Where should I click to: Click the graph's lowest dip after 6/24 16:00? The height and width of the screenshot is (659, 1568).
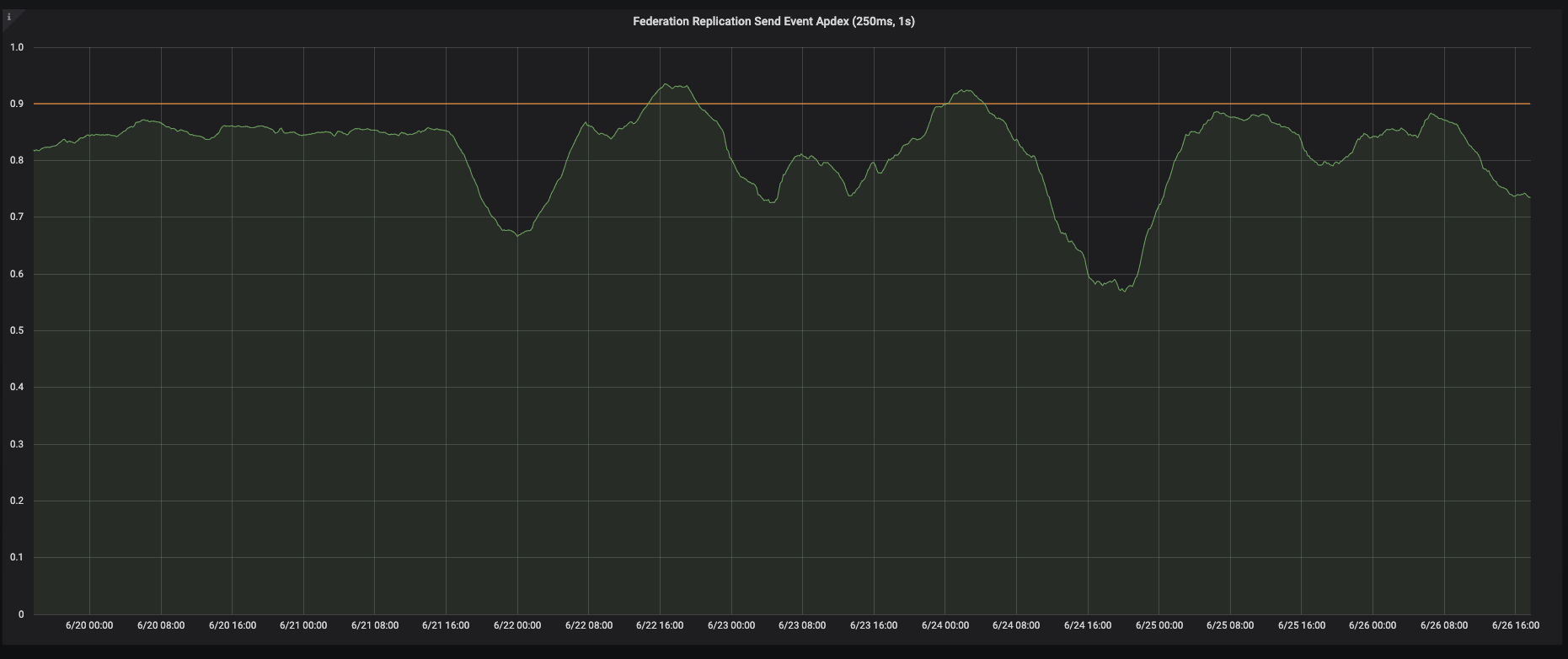tap(1121, 291)
